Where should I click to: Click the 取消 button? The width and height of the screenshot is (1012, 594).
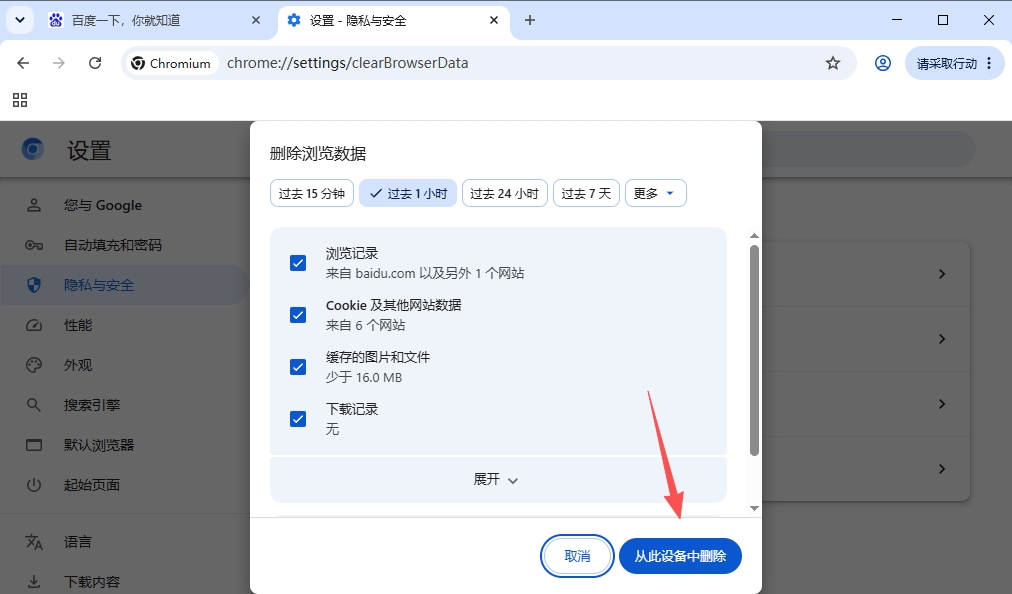tap(577, 556)
